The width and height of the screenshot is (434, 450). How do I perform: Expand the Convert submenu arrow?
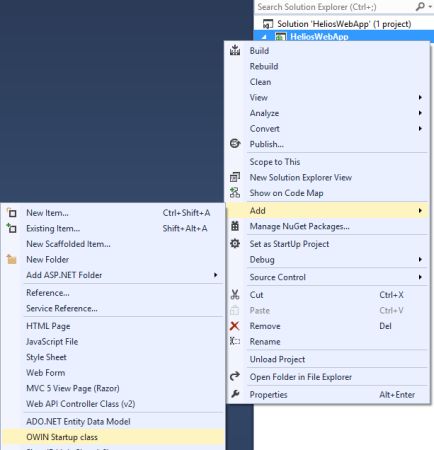[420, 128]
